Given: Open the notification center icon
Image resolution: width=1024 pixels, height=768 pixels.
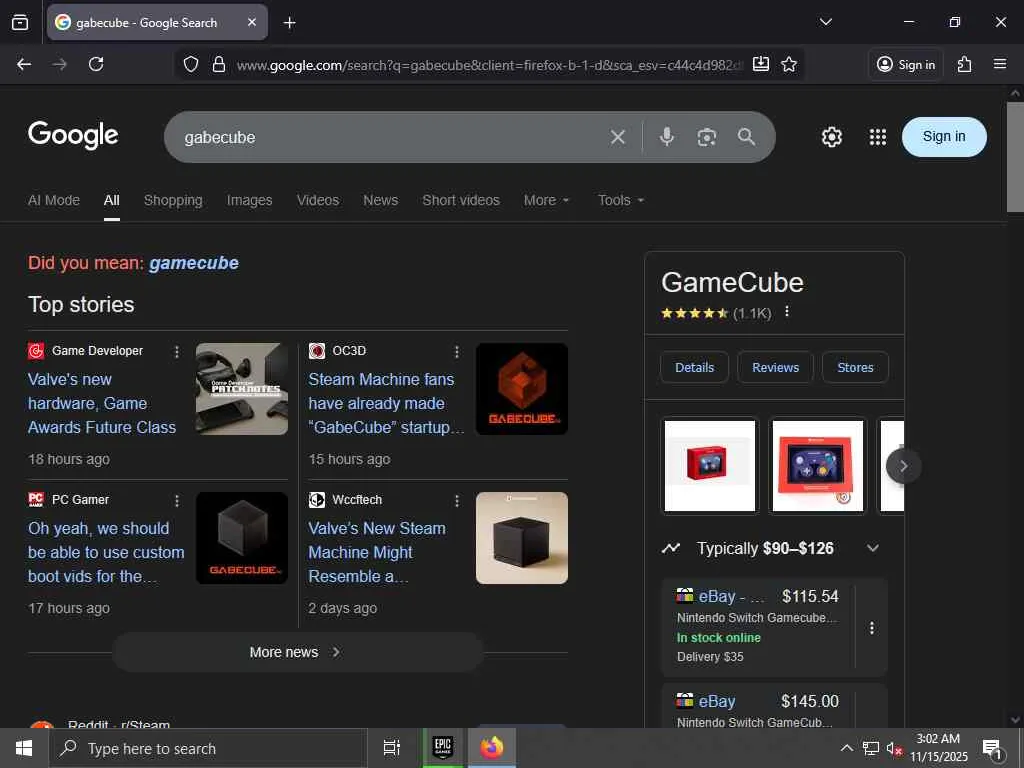Looking at the screenshot, I should click(993, 748).
